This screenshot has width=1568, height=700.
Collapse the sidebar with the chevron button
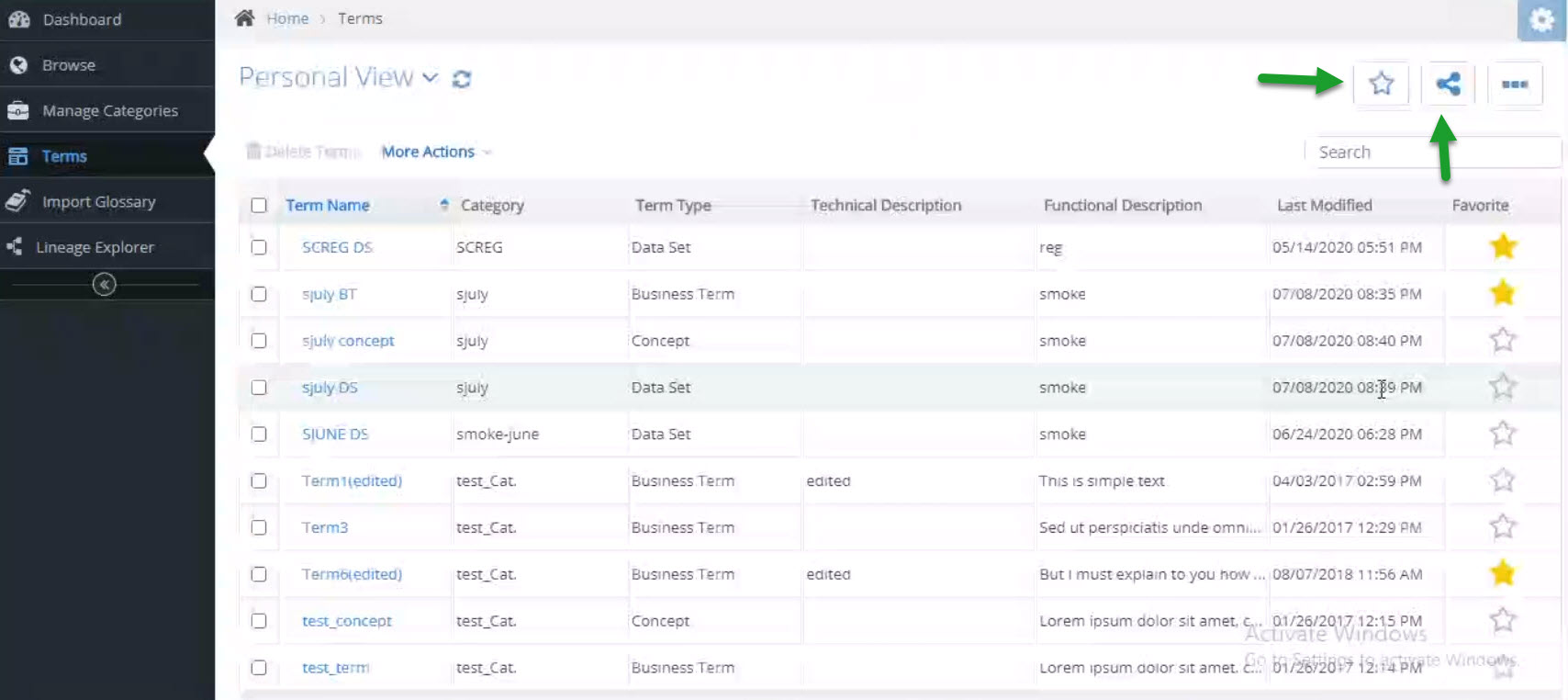[x=105, y=285]
